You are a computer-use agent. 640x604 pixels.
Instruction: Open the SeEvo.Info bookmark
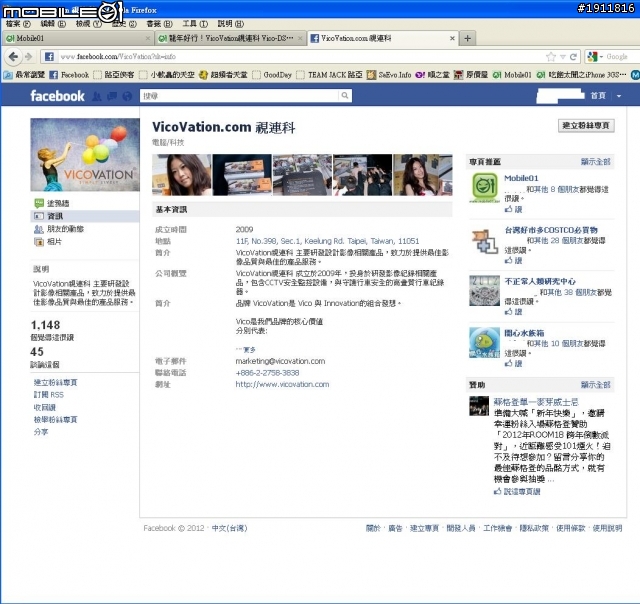pyautogui.click(x=389, y=75)
